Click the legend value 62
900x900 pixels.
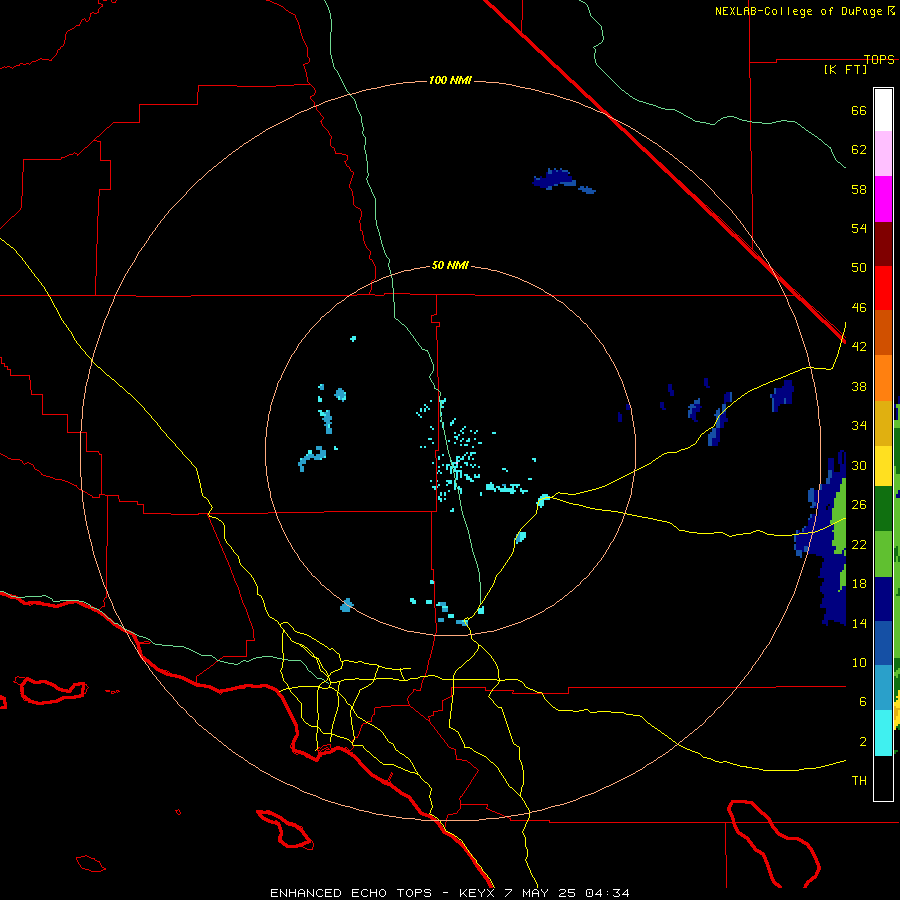coord(859,149)
